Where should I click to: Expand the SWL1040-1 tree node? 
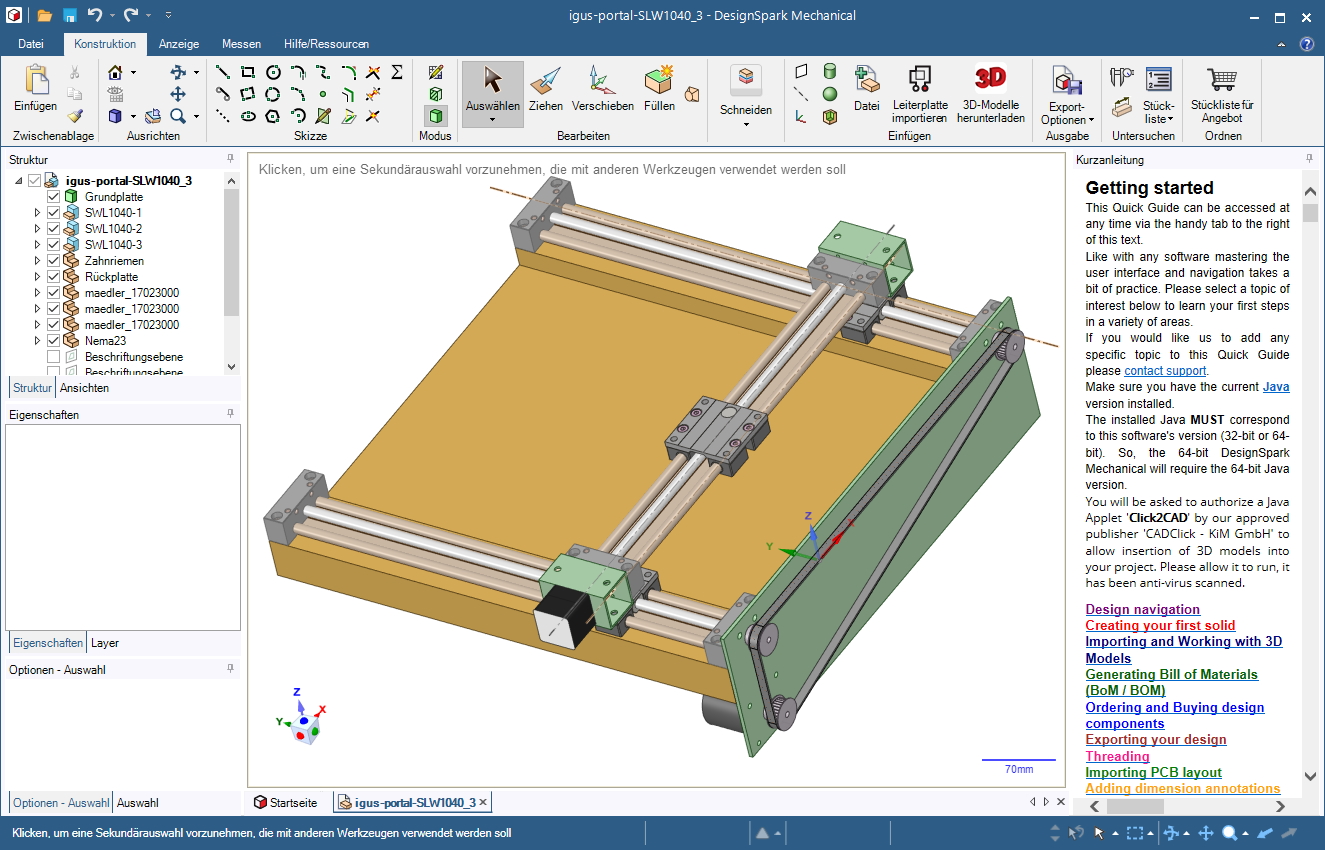tap(38, 213)
